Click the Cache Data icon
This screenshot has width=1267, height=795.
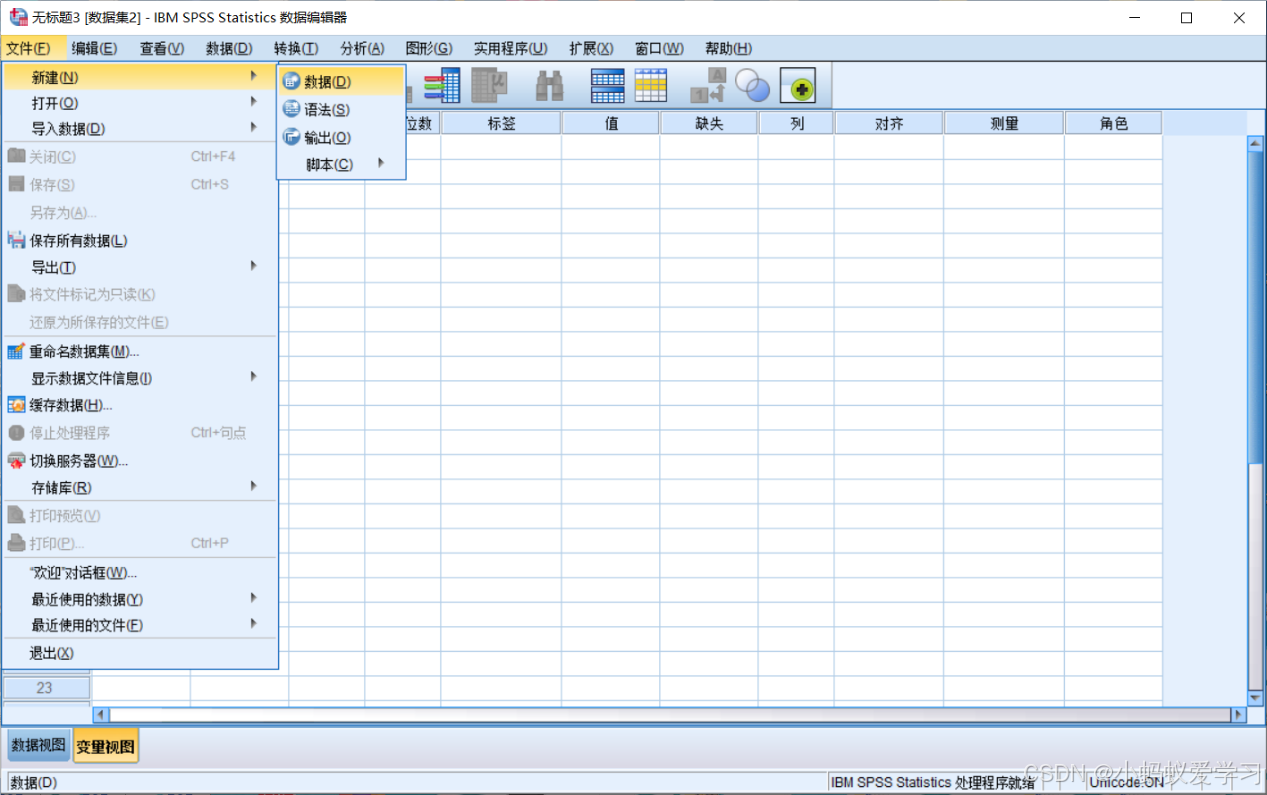[x=16, y=405]
